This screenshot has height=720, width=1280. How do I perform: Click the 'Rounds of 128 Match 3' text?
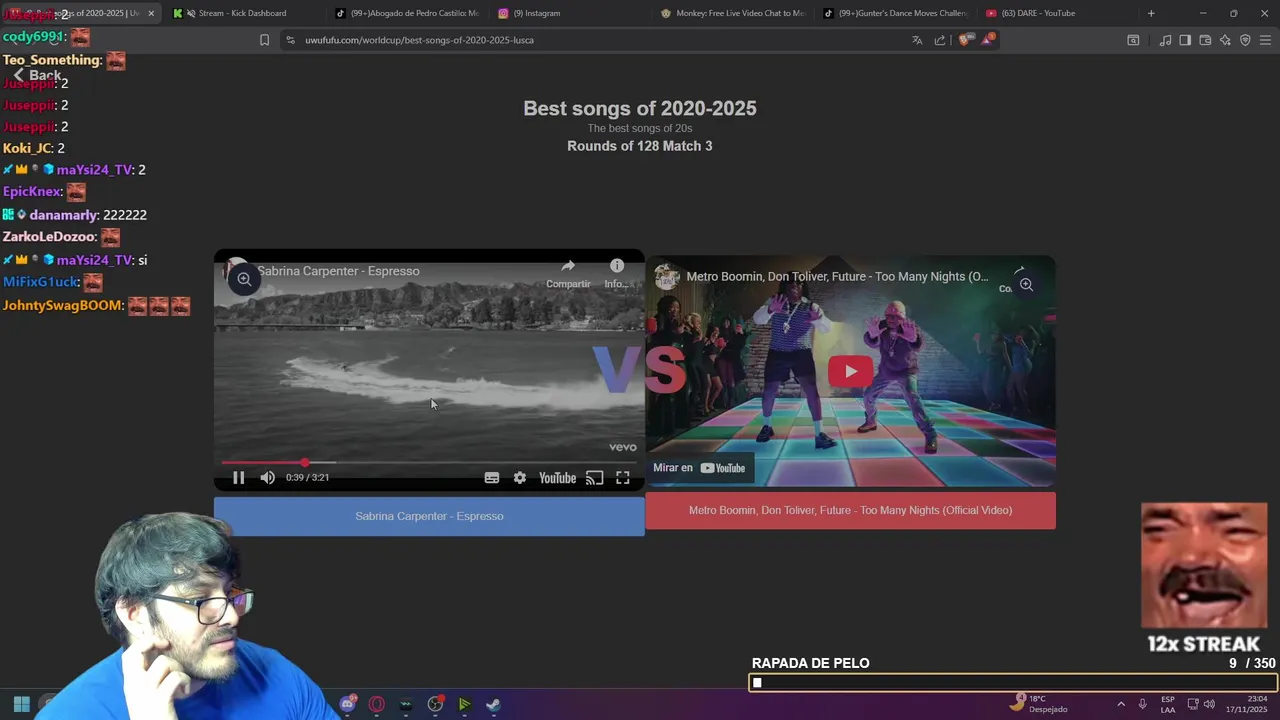[640, 146]
